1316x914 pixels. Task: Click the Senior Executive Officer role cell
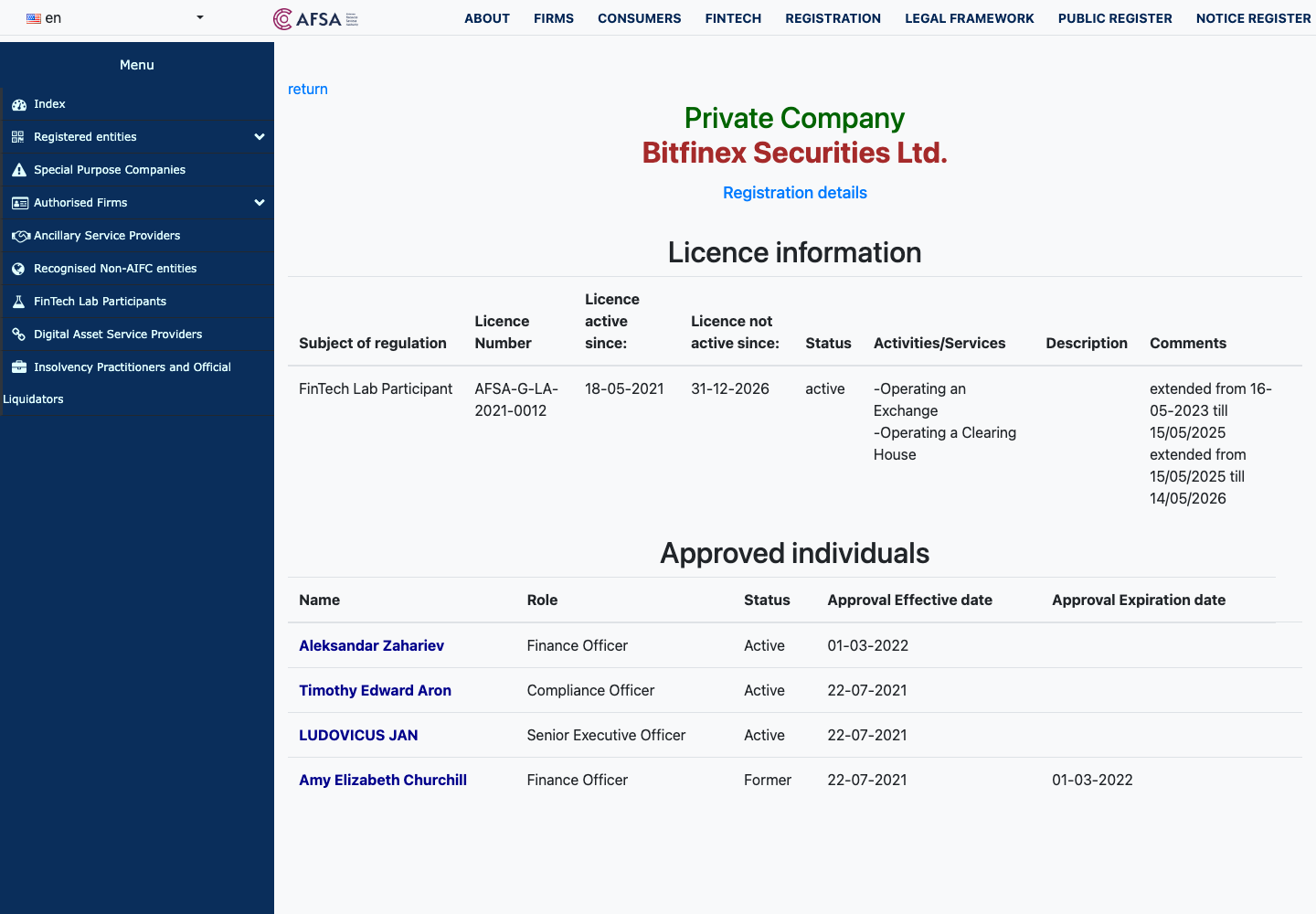(x=606, y=735)
